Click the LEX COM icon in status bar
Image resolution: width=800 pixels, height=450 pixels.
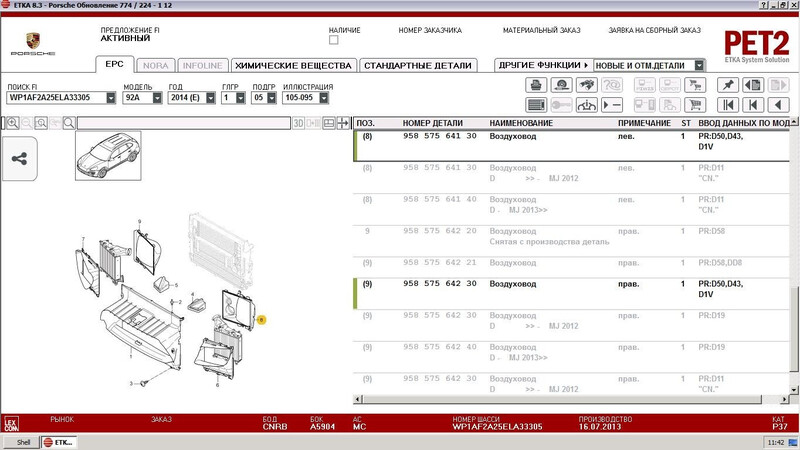[x=11, y=423]
